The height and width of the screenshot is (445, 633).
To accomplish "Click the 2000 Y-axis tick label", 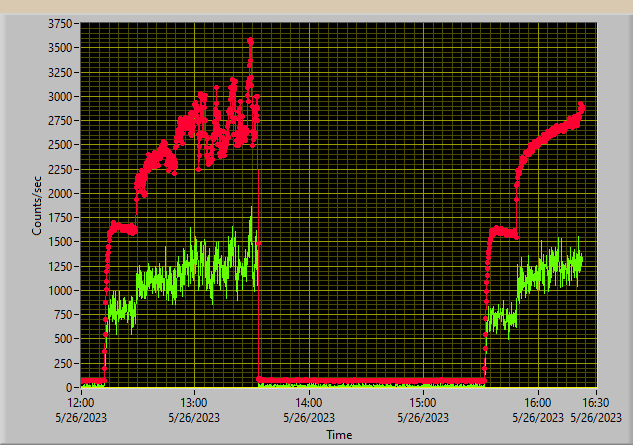I will click(60, 193).
